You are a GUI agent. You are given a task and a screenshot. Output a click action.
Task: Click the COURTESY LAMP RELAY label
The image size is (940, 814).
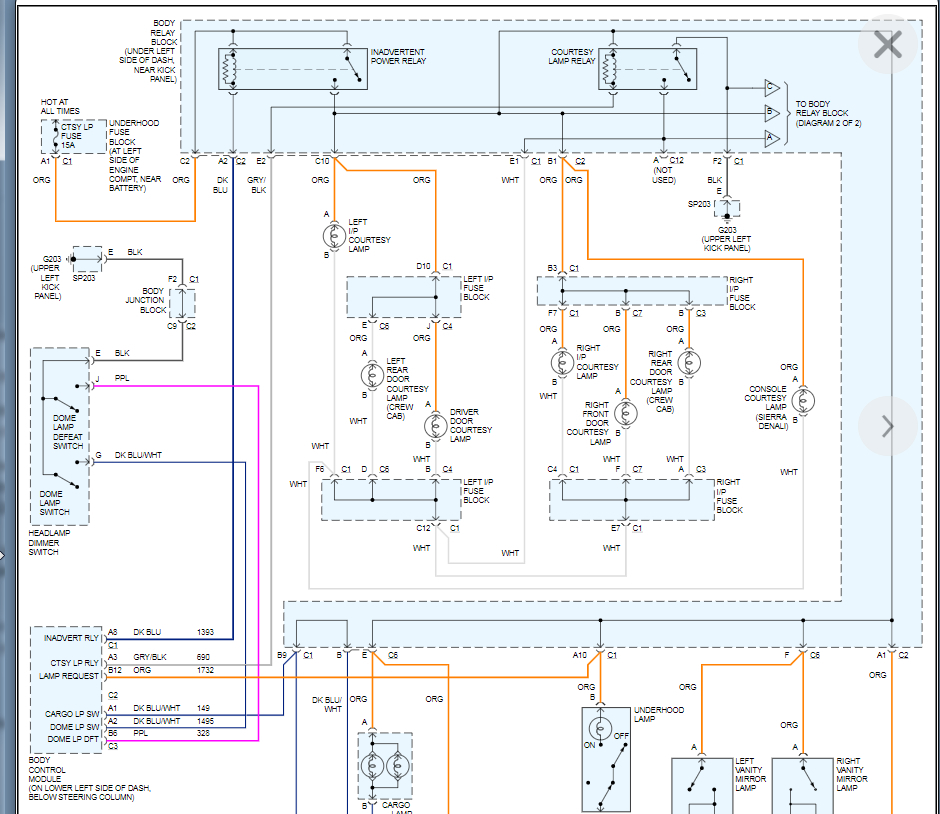(x=572, y=56)
